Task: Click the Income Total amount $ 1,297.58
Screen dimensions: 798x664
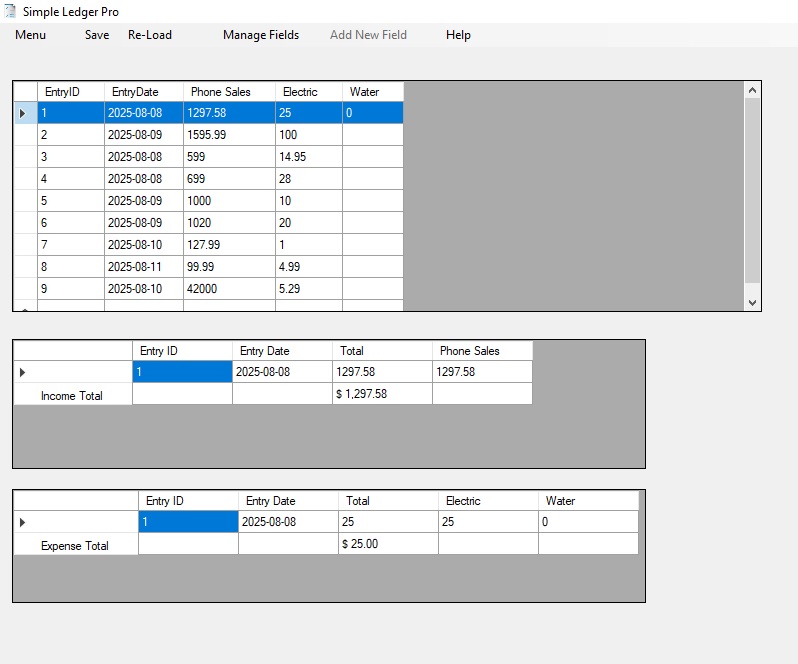Action: 381,394
